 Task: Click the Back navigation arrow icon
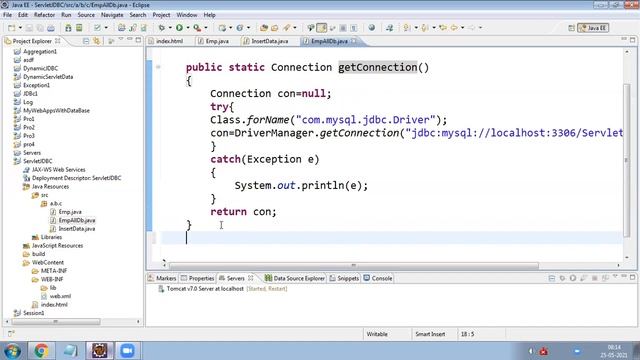click(454, 28)
